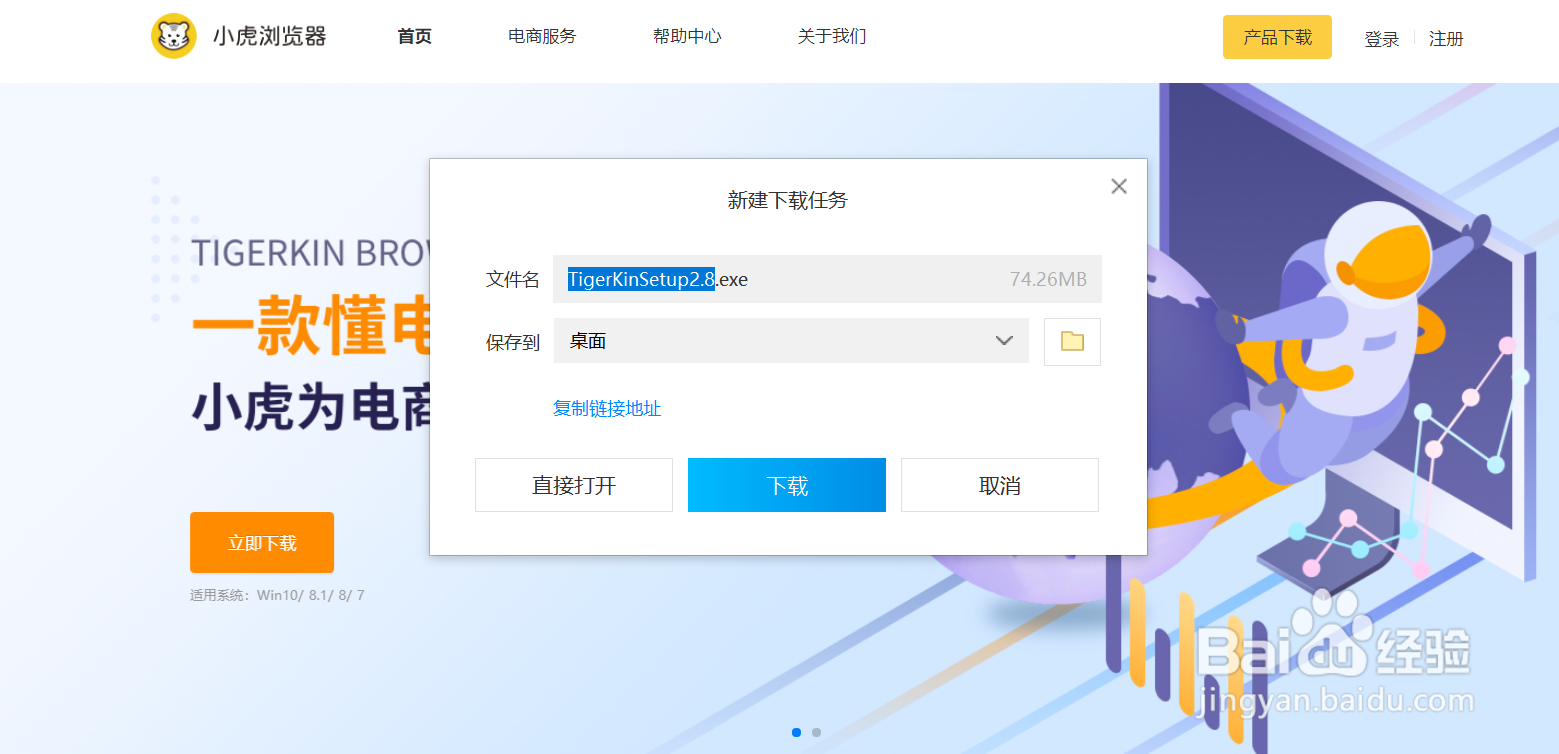Close the new download task dialog

1119,186
